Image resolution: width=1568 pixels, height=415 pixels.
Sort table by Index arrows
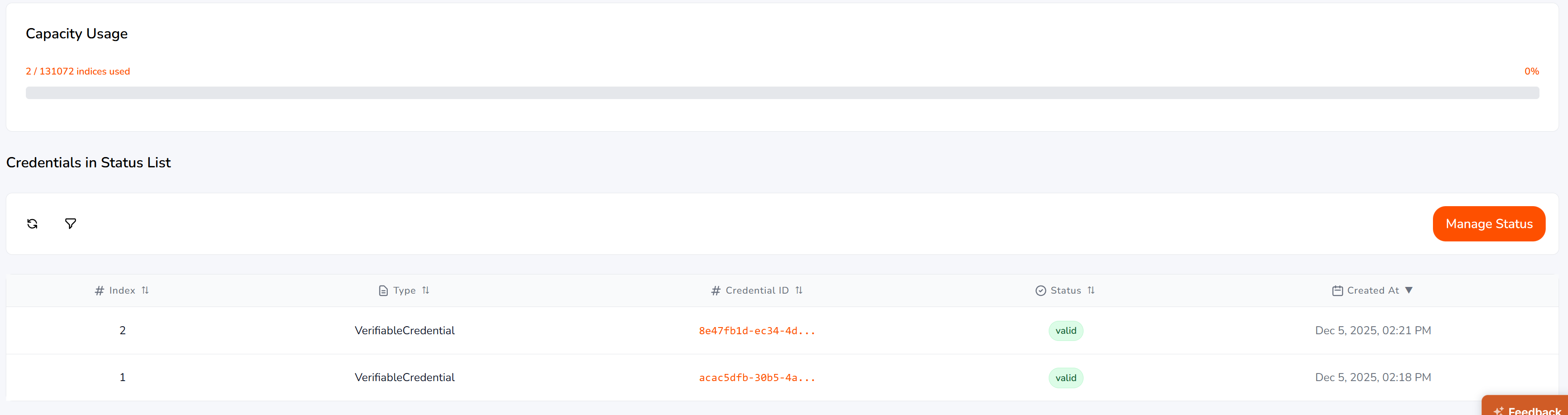point(145,290)
